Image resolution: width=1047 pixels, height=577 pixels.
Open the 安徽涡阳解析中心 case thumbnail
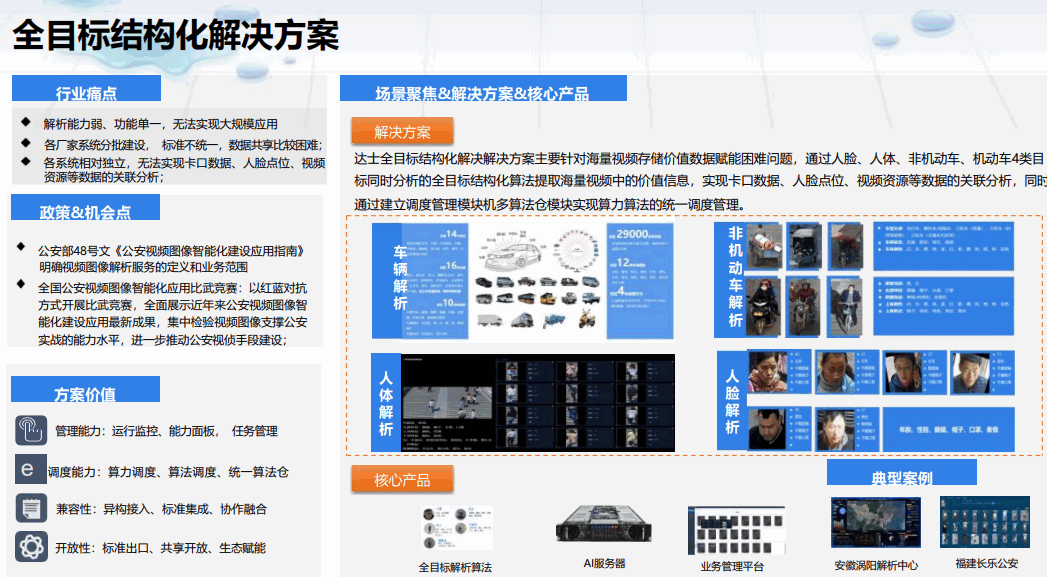876,523
